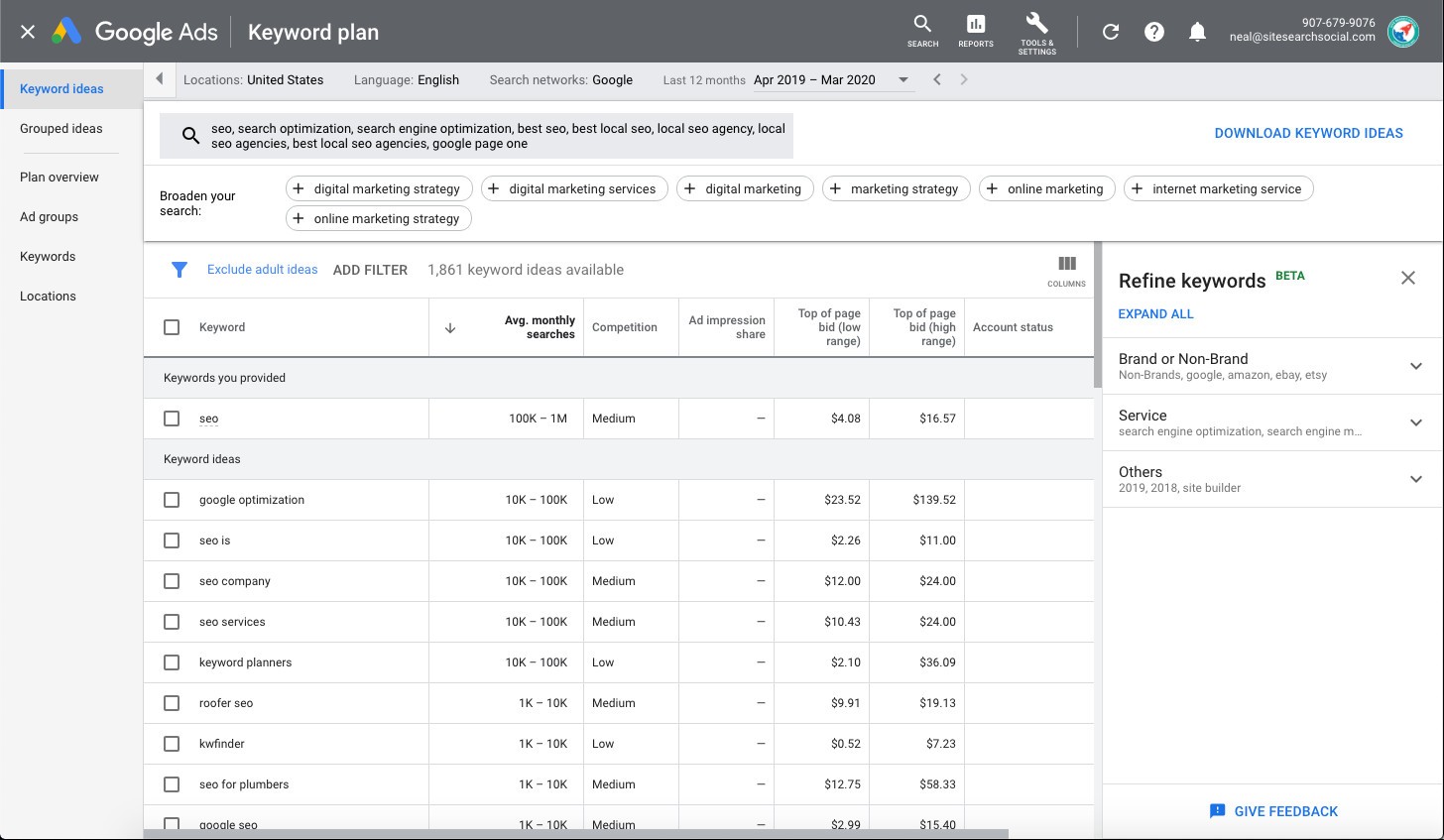This screenshot has width=1444, height=840.
Task: Open the Reports icon
Action: (976, 31)
